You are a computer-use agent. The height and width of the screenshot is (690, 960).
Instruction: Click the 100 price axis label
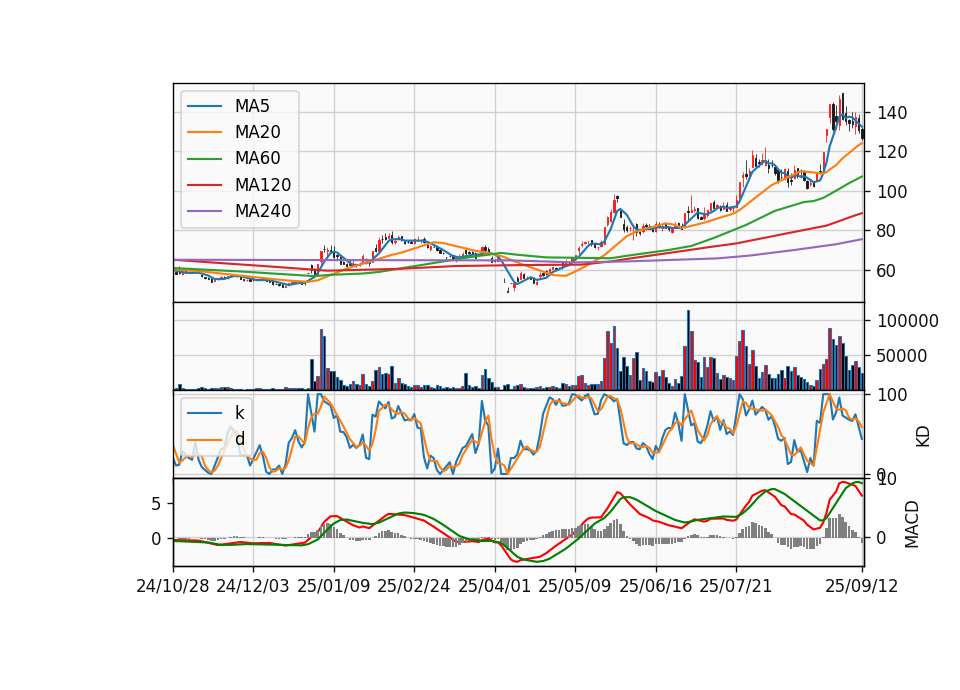[892, 192]
